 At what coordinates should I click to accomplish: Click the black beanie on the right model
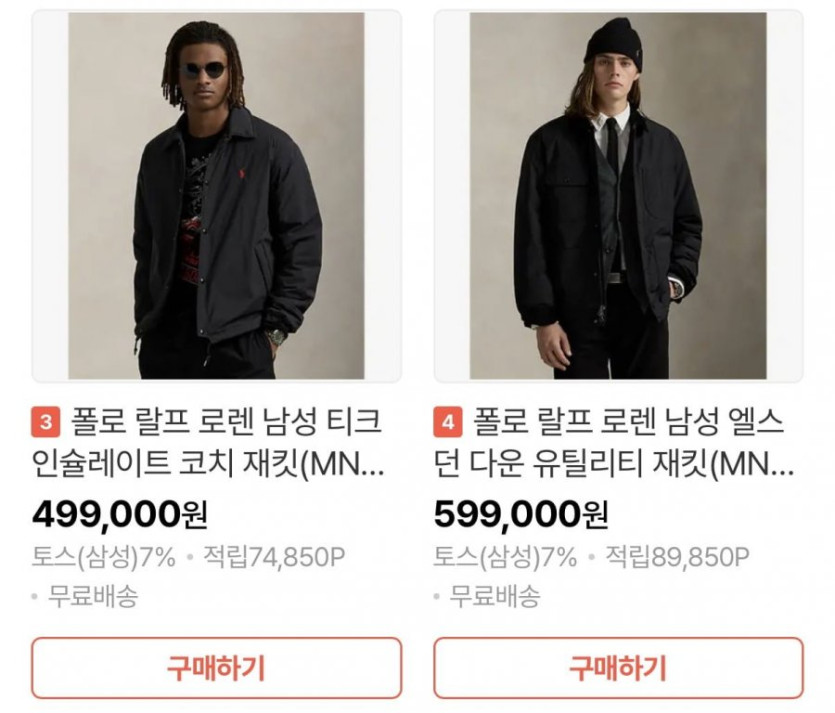click(612, 41)
